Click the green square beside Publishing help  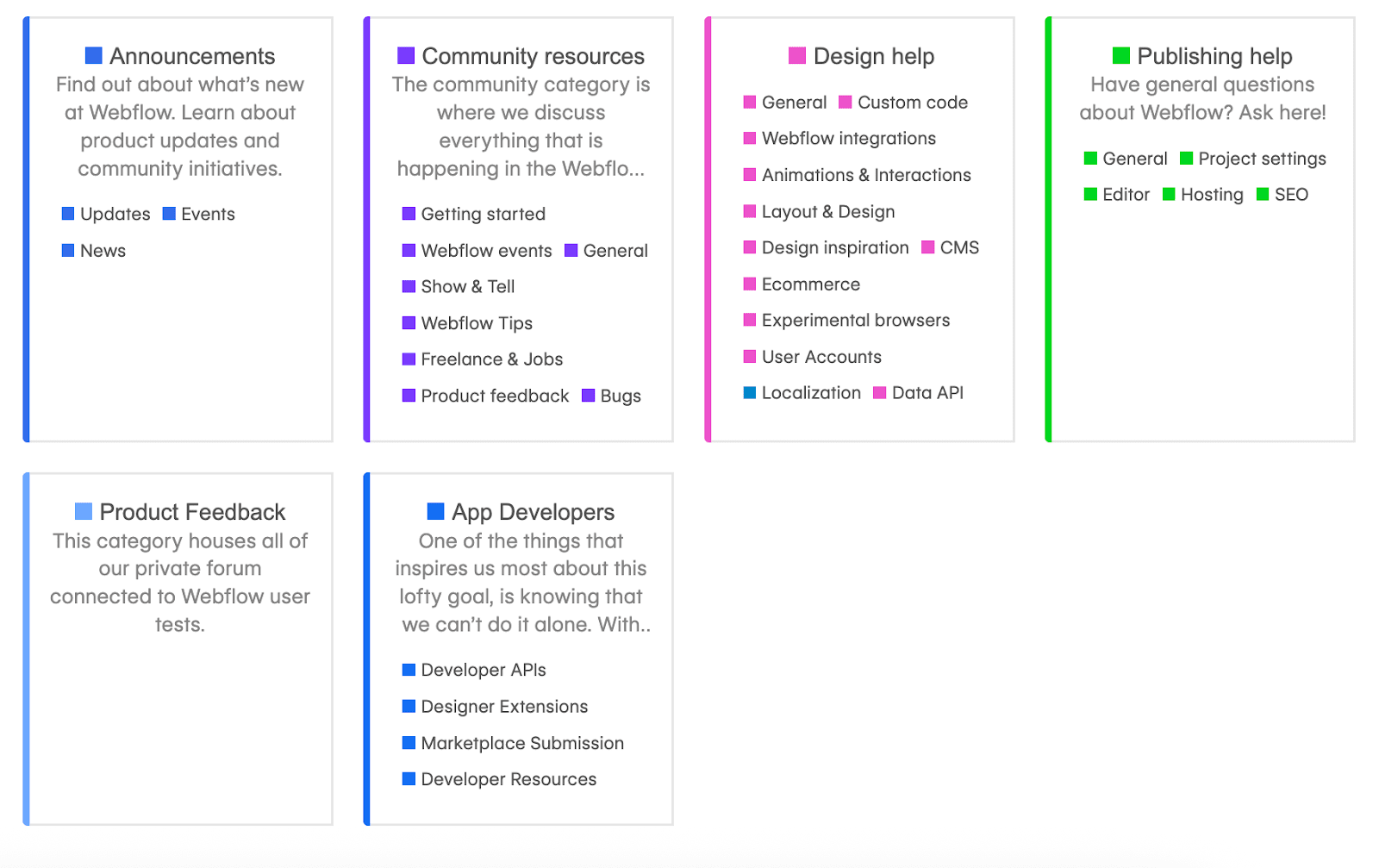pyautogui.click(x=1121, y=56)
